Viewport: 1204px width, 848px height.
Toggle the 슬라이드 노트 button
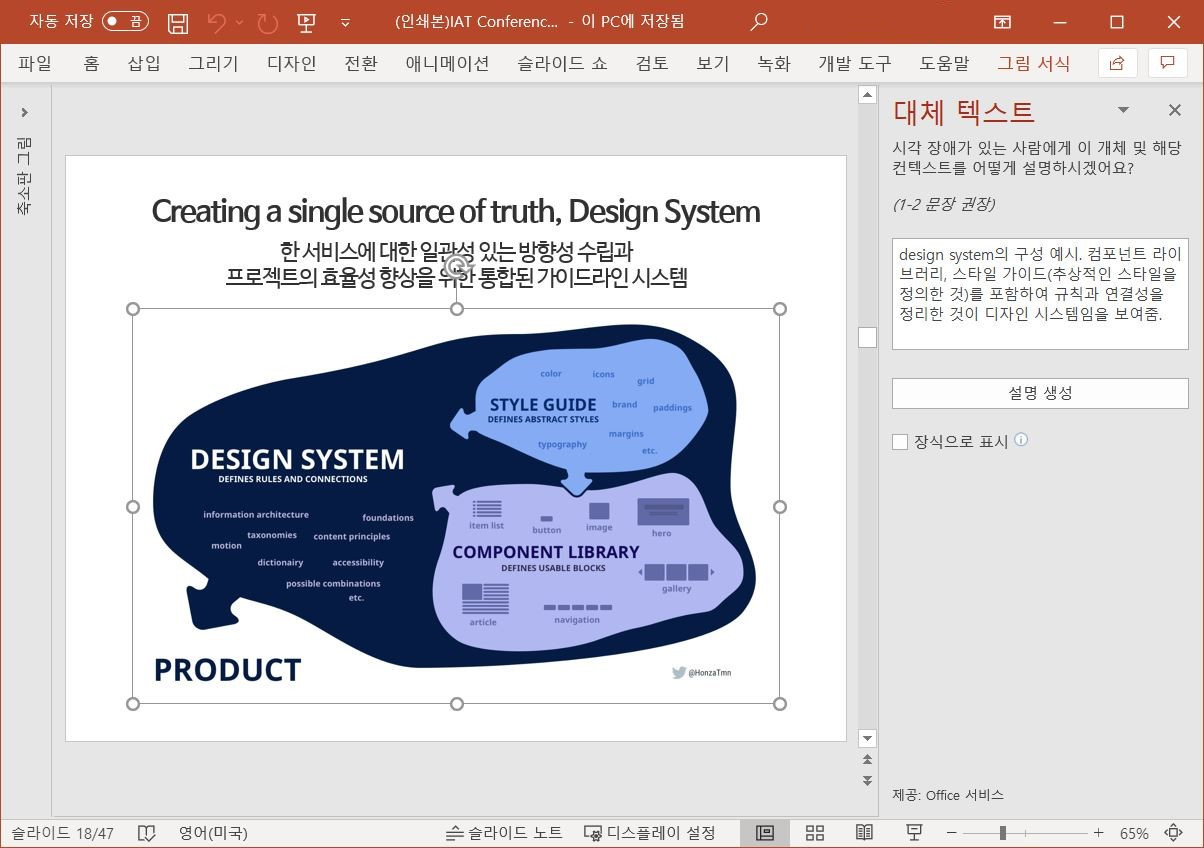point(504,833)
